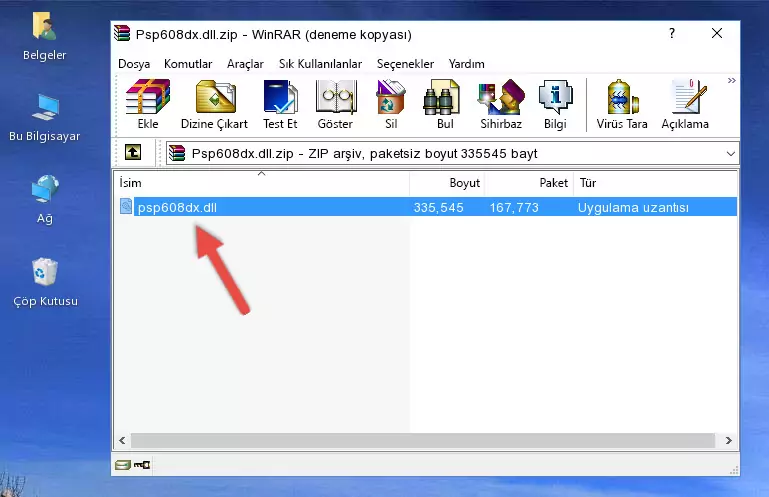Sort by İsim column header
This screenshot has height=497, width=769.
(262, 183)
